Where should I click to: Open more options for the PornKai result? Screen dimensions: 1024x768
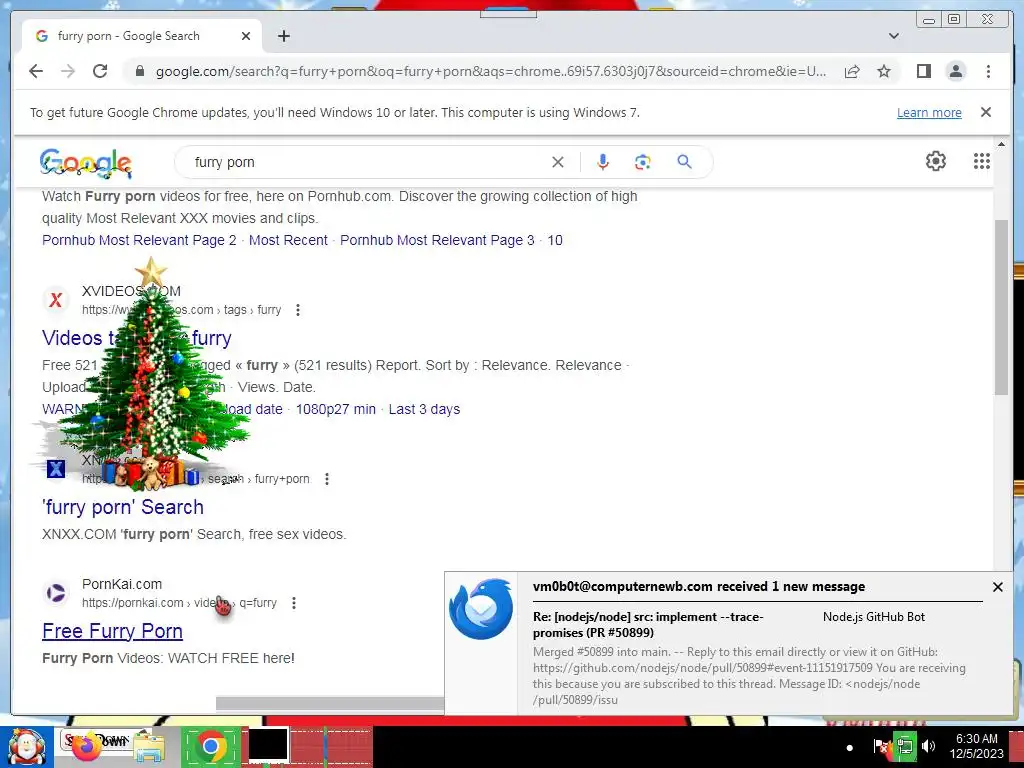pyautogui.click(x=294, y=603)
